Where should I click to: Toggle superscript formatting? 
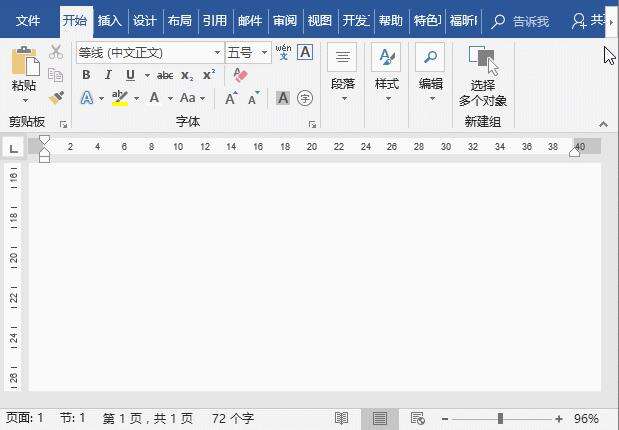point(209,75)
